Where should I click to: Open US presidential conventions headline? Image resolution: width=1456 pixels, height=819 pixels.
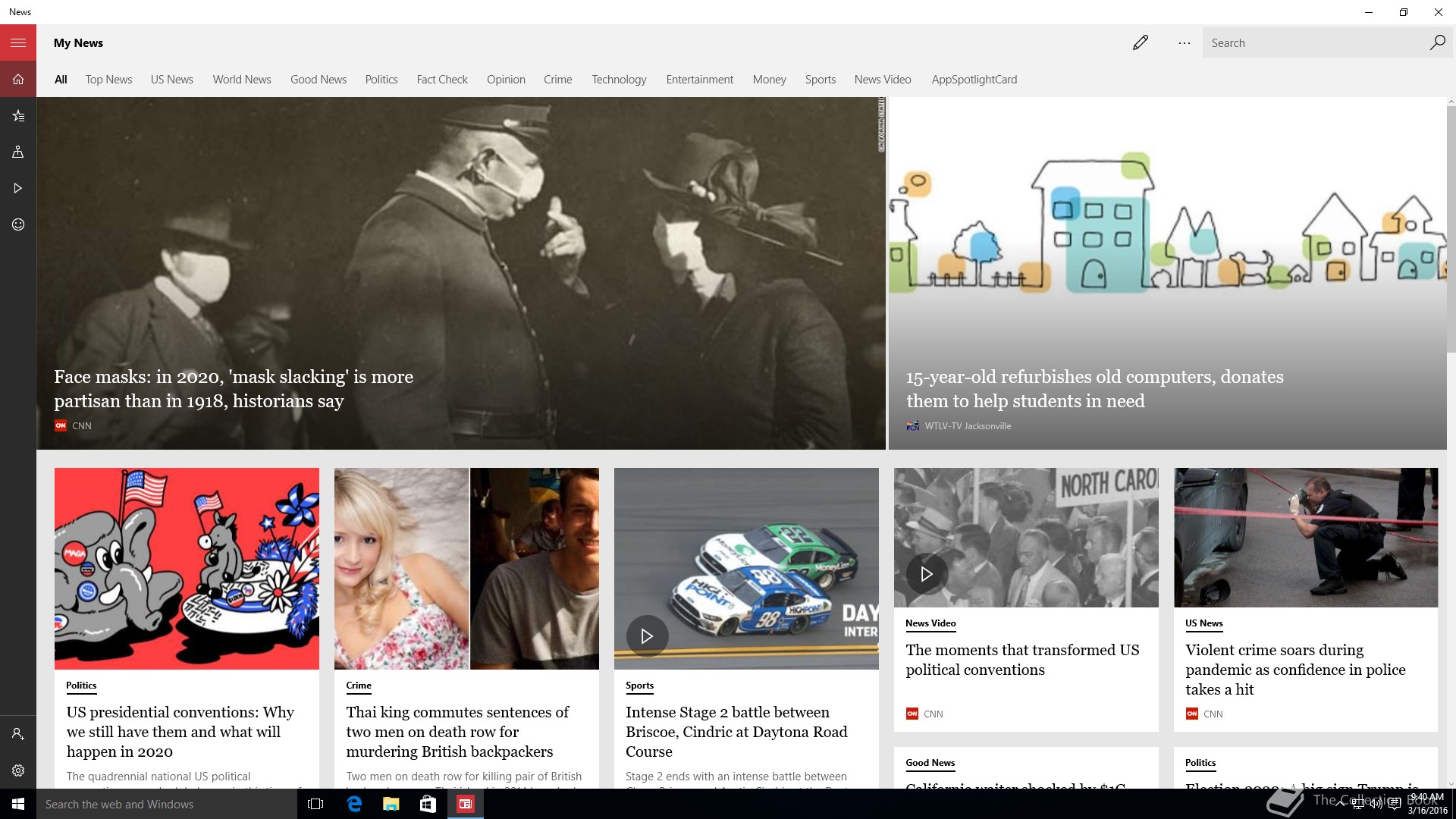click(180, 732)
